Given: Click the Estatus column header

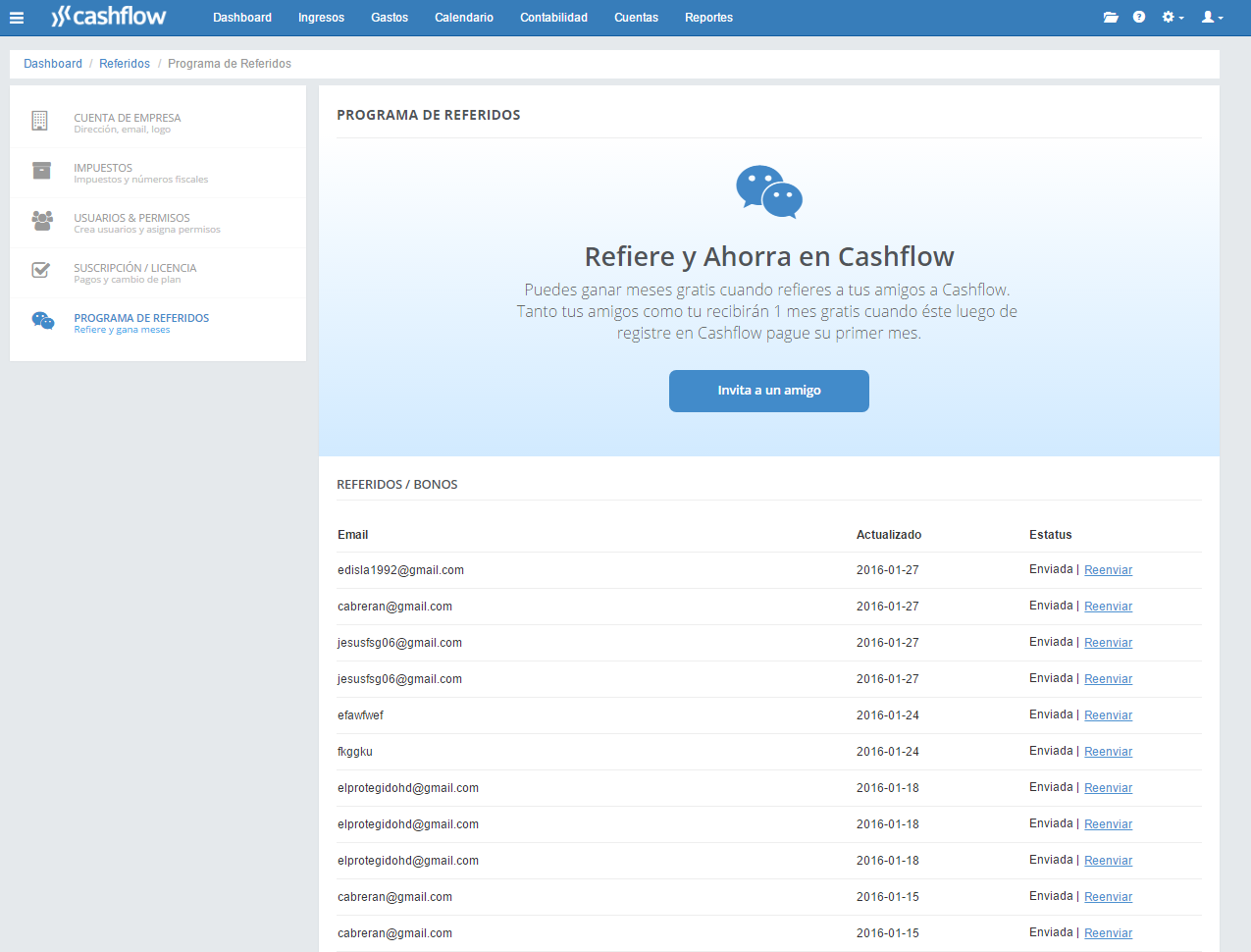Looking at the screenshot, I should (x=1051, y=535).
